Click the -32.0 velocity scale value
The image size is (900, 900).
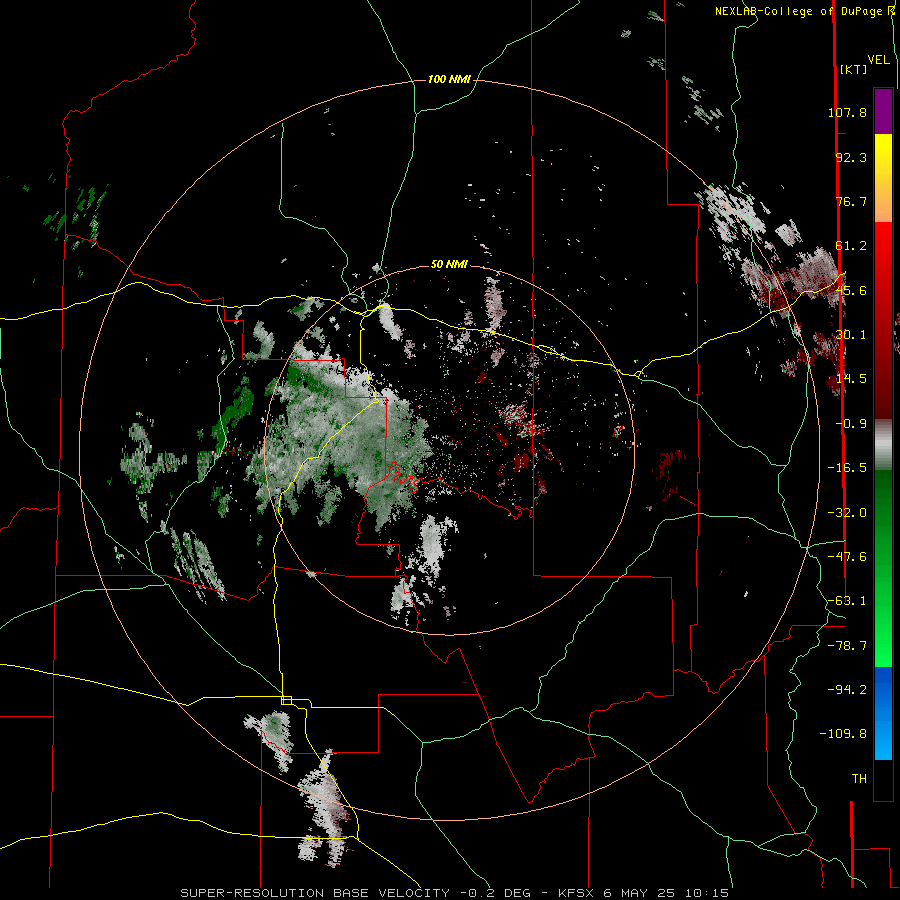coord(847,513)
